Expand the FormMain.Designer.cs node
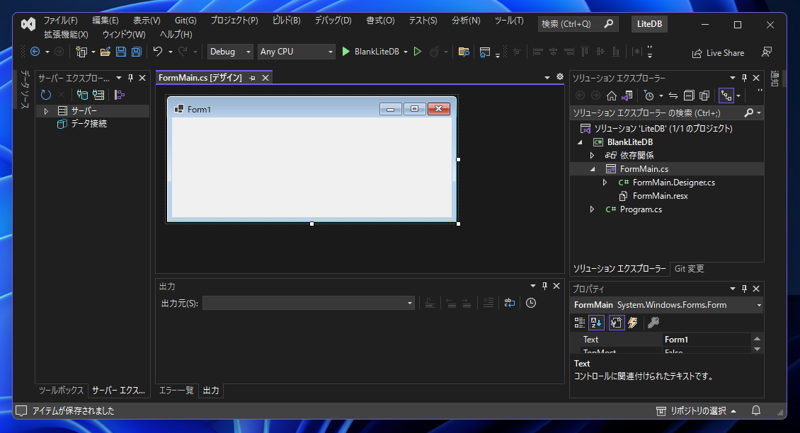 [x=605, y=182]
